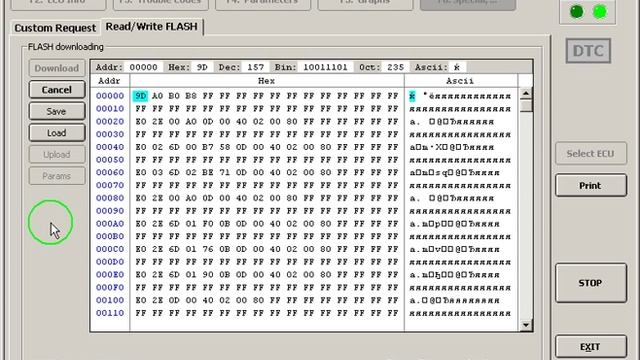Click the STOP button
Viewport: 640px width, 360px height.
[x=591, y=283]
